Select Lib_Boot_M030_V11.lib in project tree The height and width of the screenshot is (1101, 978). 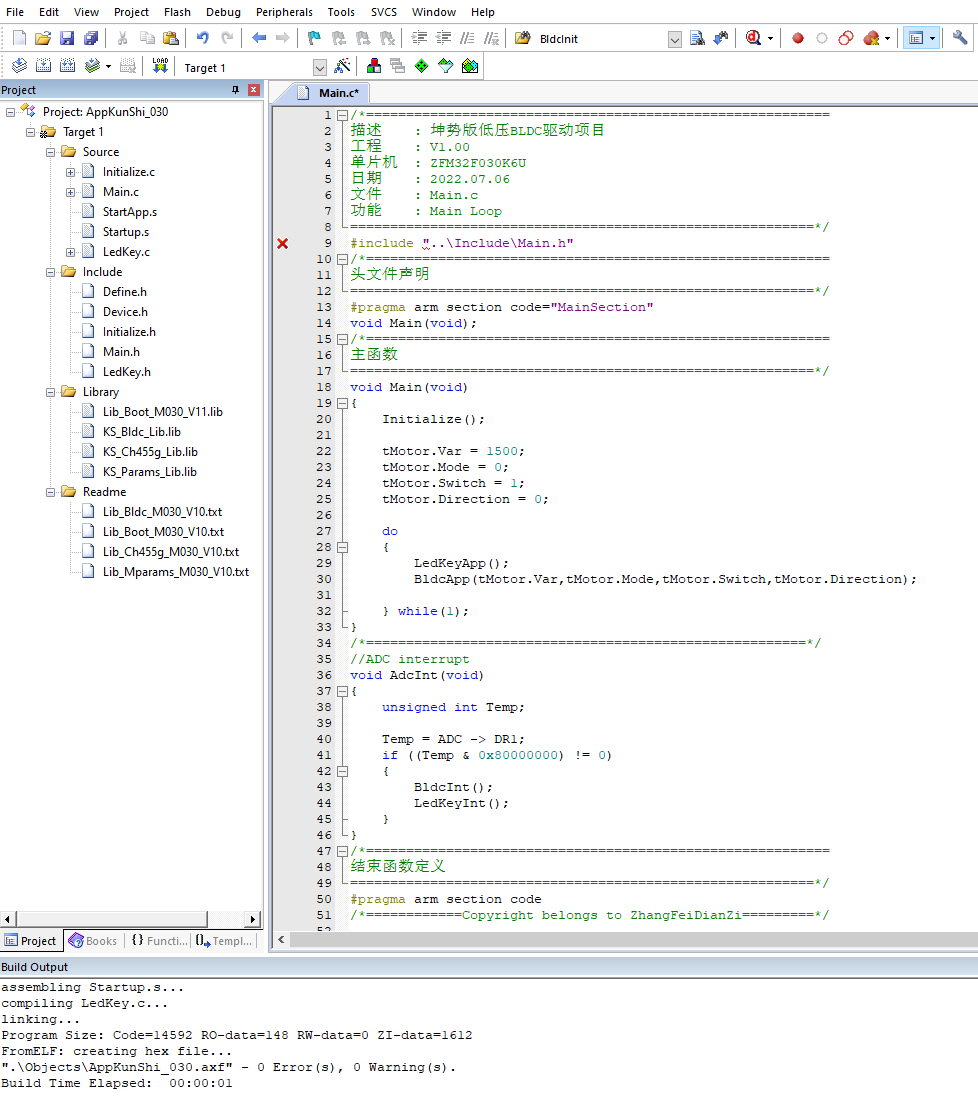tap(162, 412)
